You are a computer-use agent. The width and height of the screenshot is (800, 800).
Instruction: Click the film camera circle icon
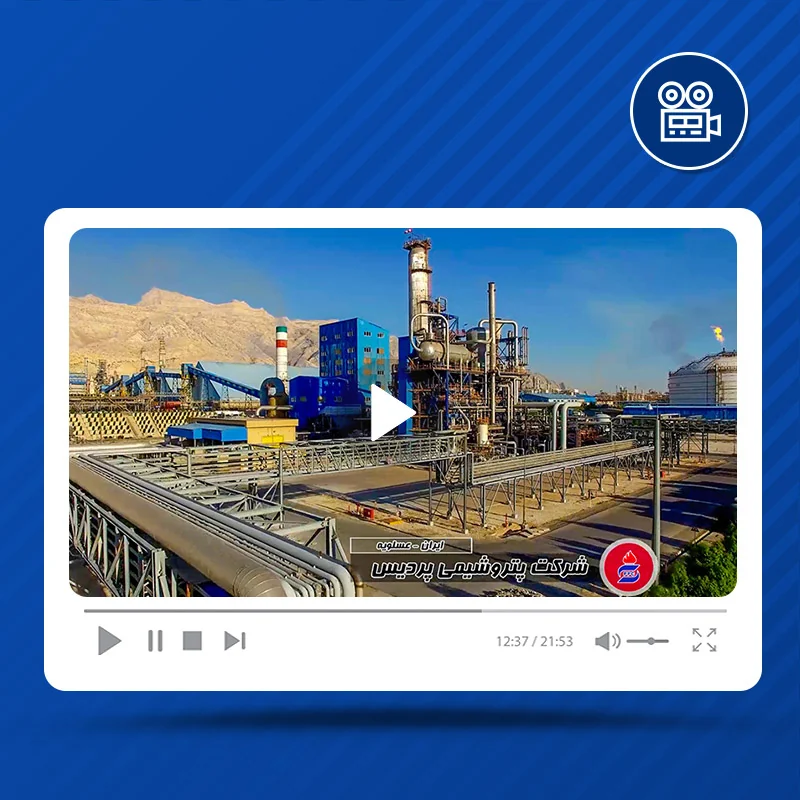pos(689,111)
